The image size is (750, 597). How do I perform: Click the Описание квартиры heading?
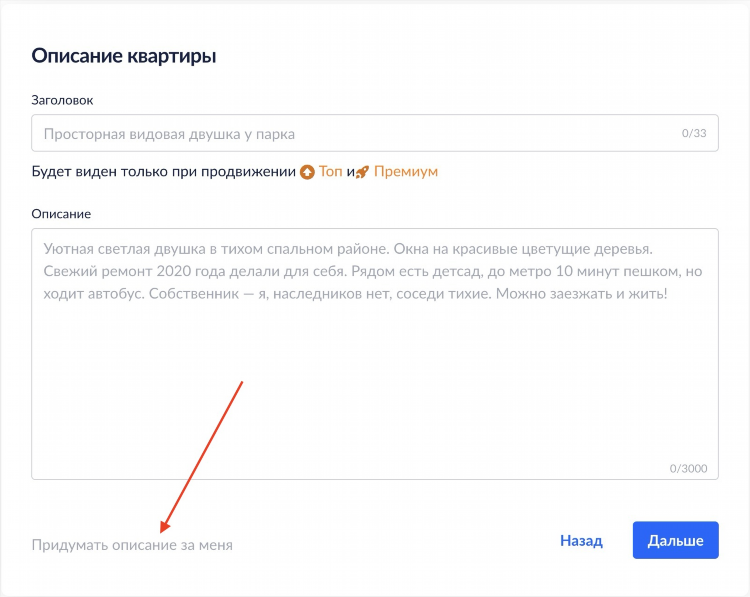point(124,56)
